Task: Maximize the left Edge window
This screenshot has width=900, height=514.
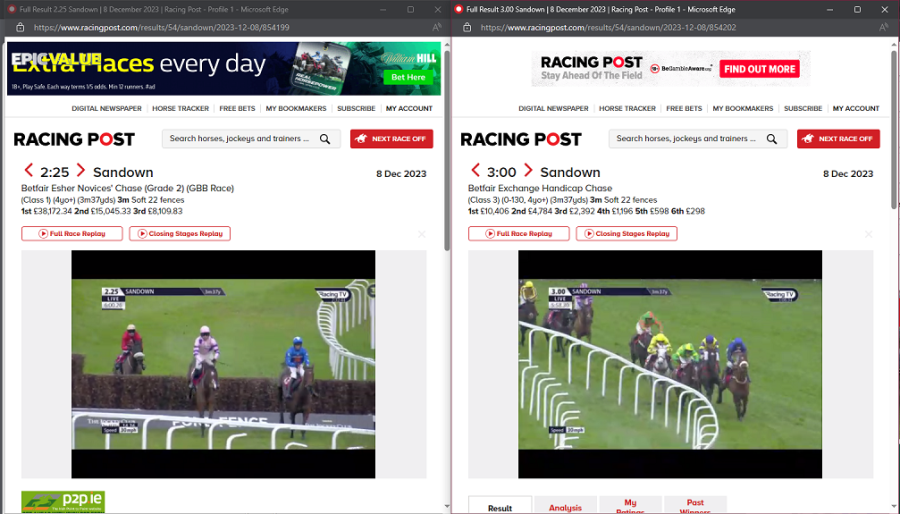Action: (410, 9)
